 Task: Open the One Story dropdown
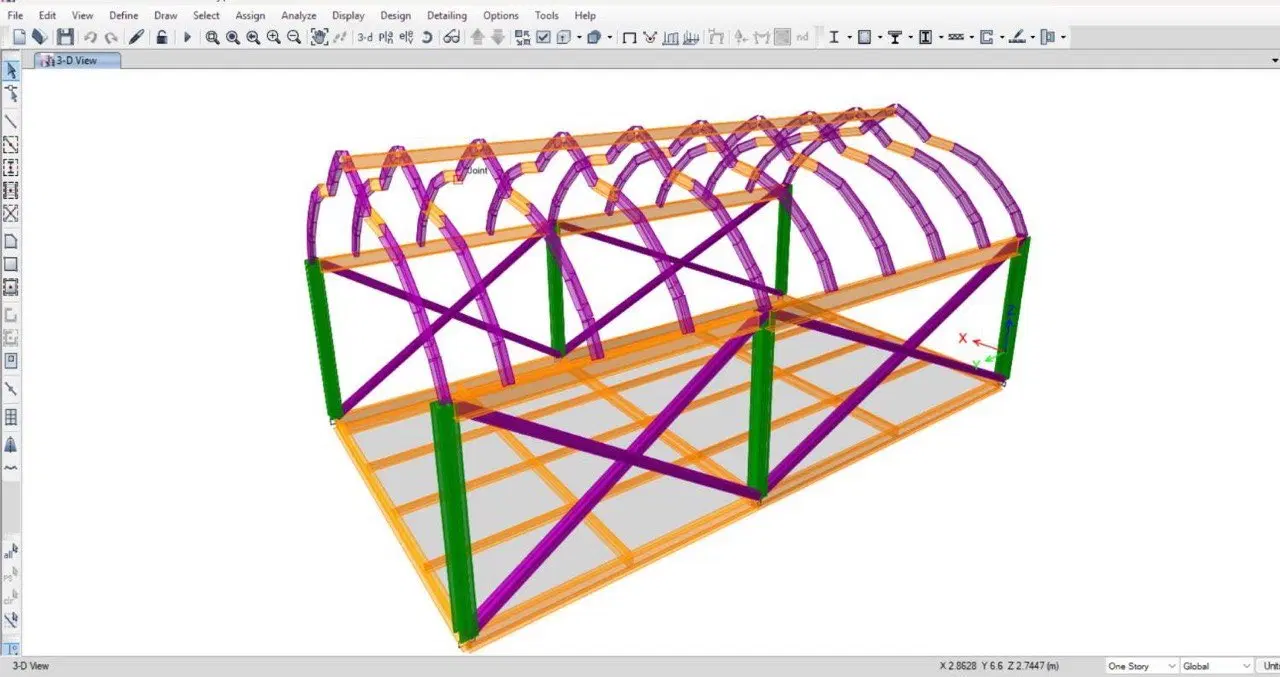(1140, 666)
